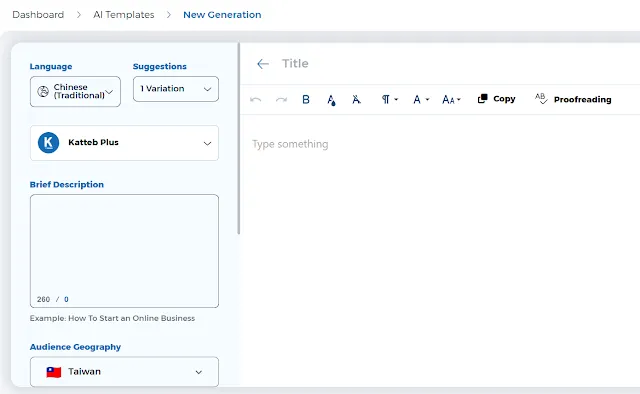This screenshot has height=394, width=640.
Task: Click the chevron beside Taiwan
Action: (x=199, y=372)
